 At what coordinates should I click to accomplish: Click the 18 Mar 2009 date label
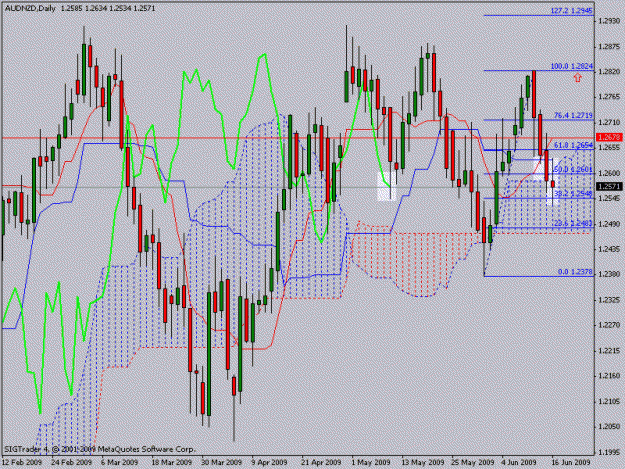[171, 462]
